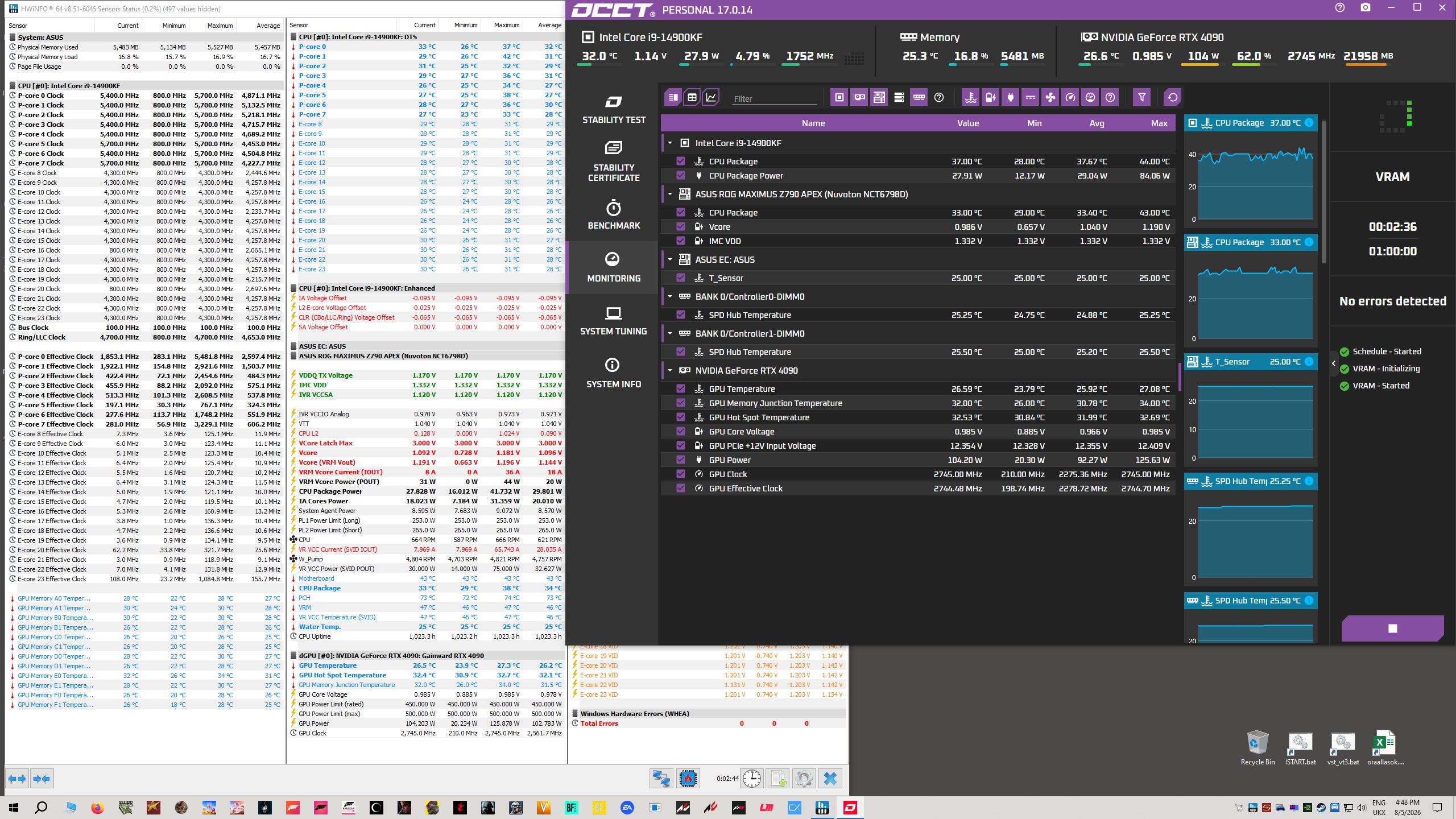
Task: Toggle power plug sensor type filter in OCCT
Action: pos(1010,97)
